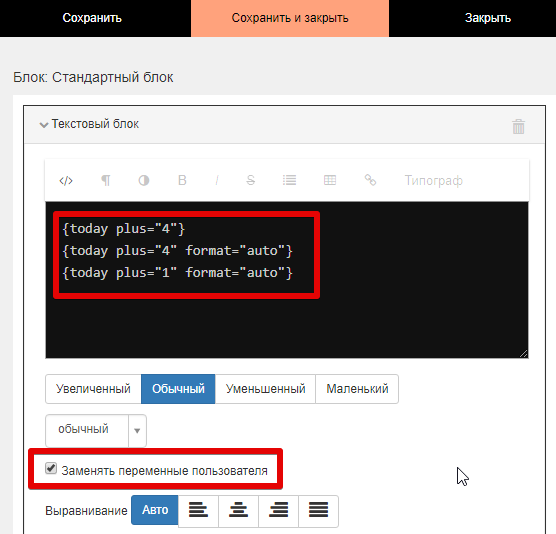The width and height of the screenshot is (556, 534).
Task: Delete the text block with the trash icon
Action: [518, 126]
